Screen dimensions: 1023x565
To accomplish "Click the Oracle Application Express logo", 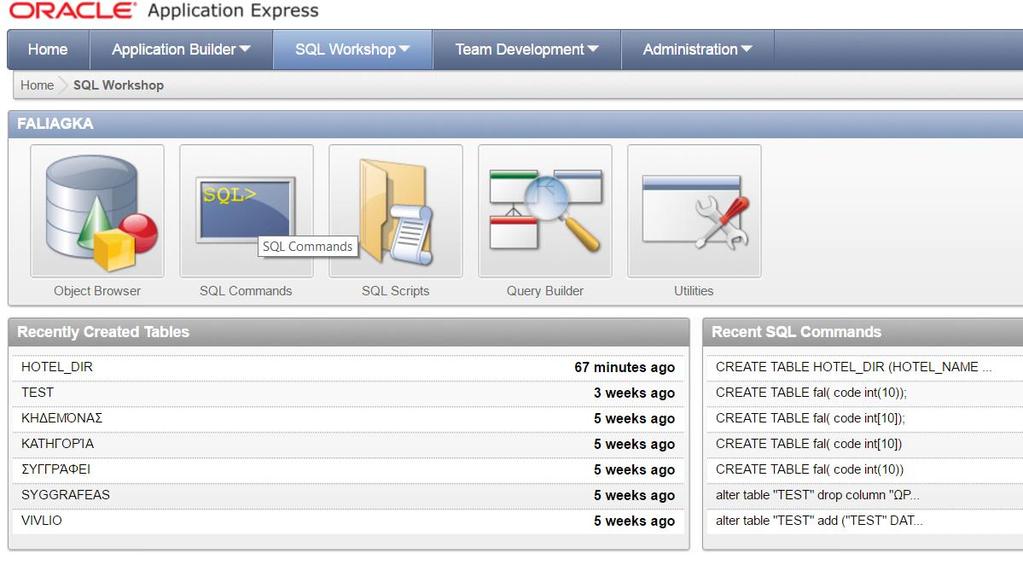I will pos(163,10).
